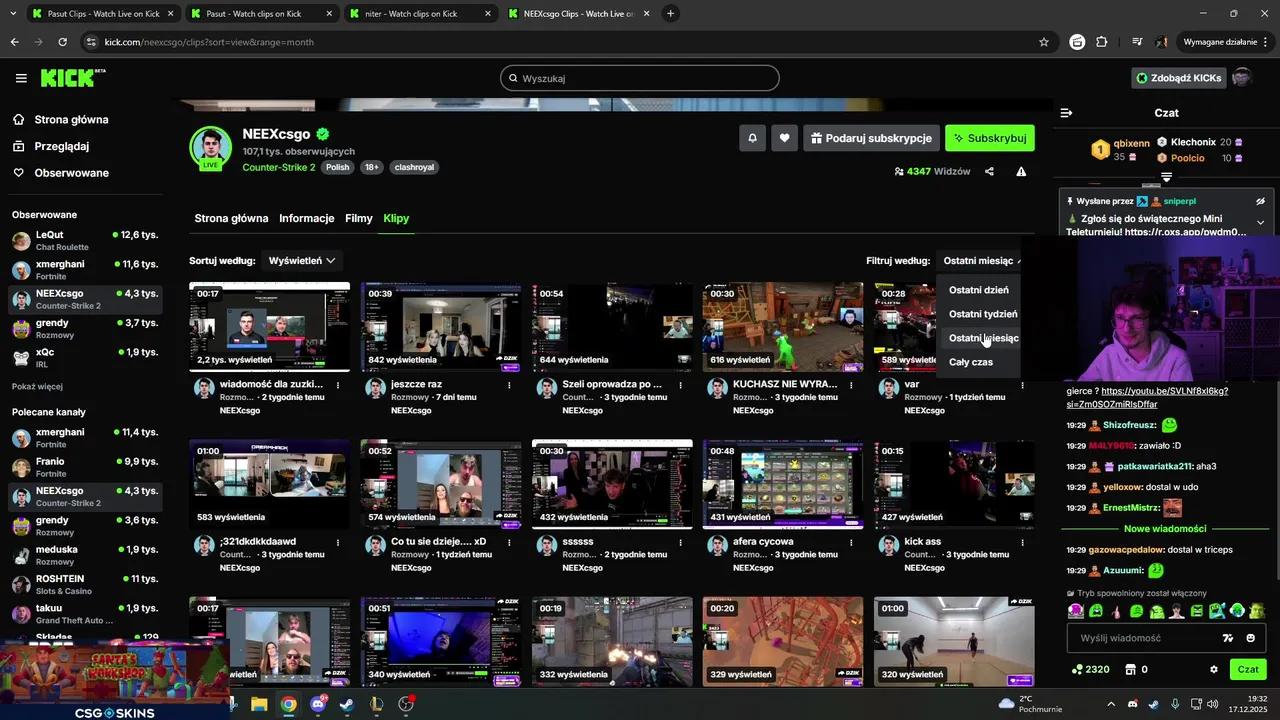Screen dimensions: 1280x720
Task: Click the channel shop icon next to 0
Action: pyautogui.click(x=1131, y=669)
